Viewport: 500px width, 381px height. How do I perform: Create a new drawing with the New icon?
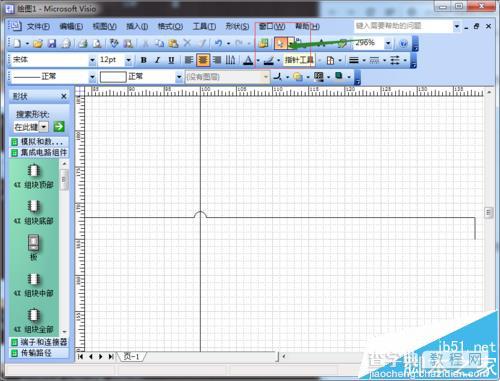coord(17,43)
